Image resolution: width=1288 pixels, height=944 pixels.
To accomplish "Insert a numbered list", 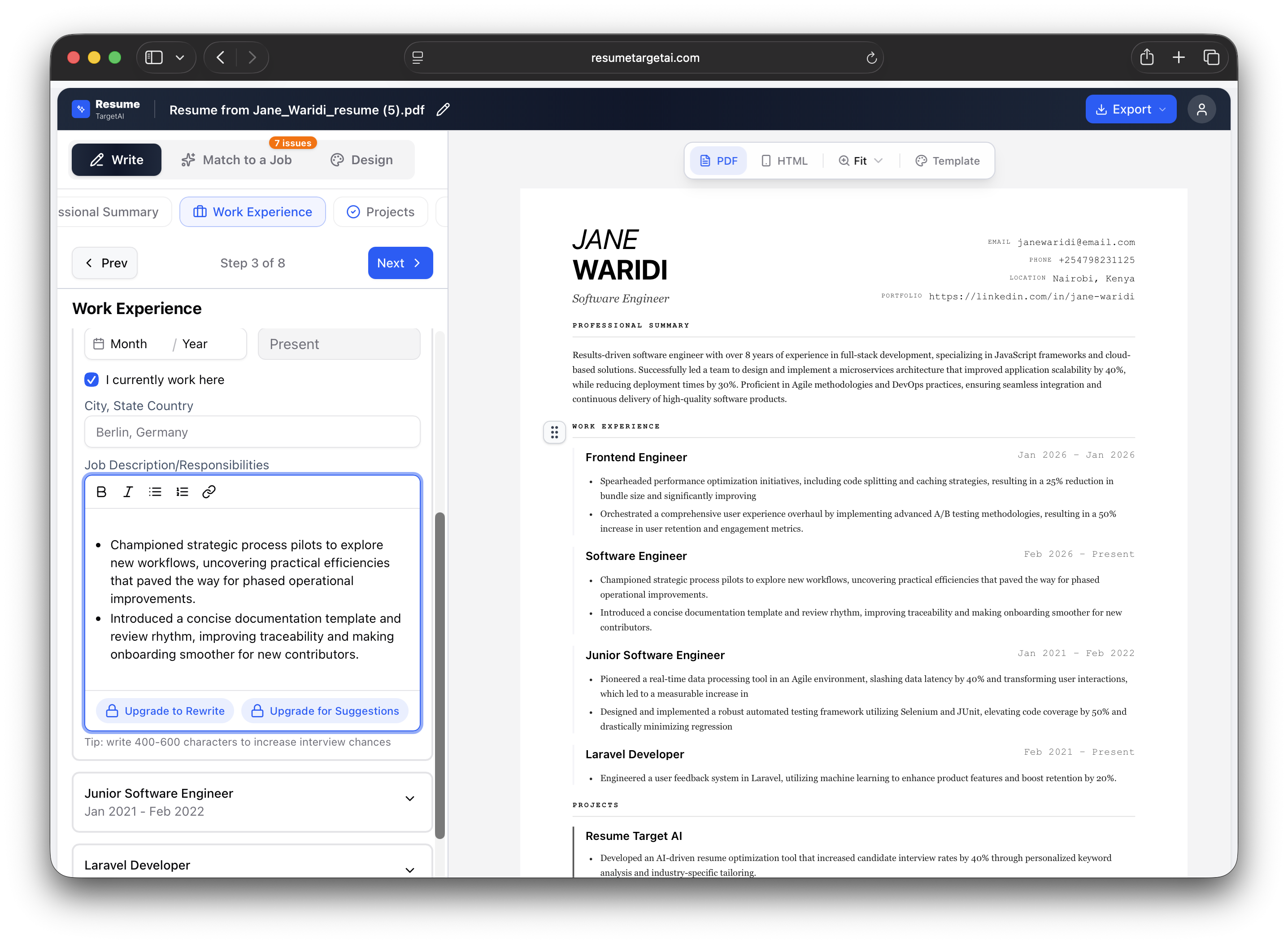I will pos(182,492).
